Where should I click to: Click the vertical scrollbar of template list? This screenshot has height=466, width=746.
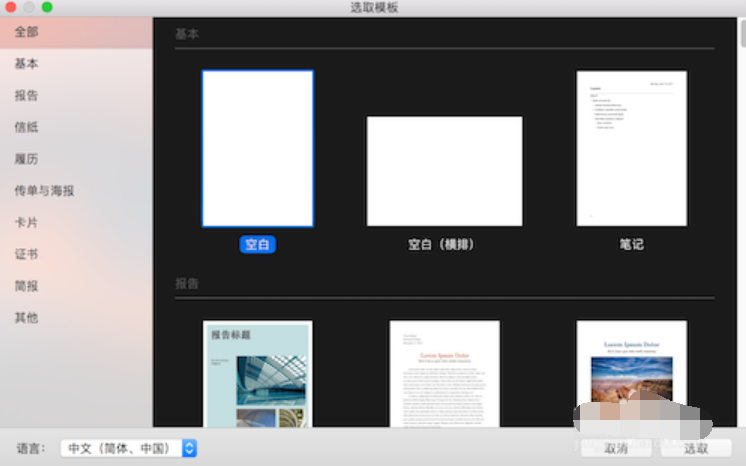coord(741,40)
